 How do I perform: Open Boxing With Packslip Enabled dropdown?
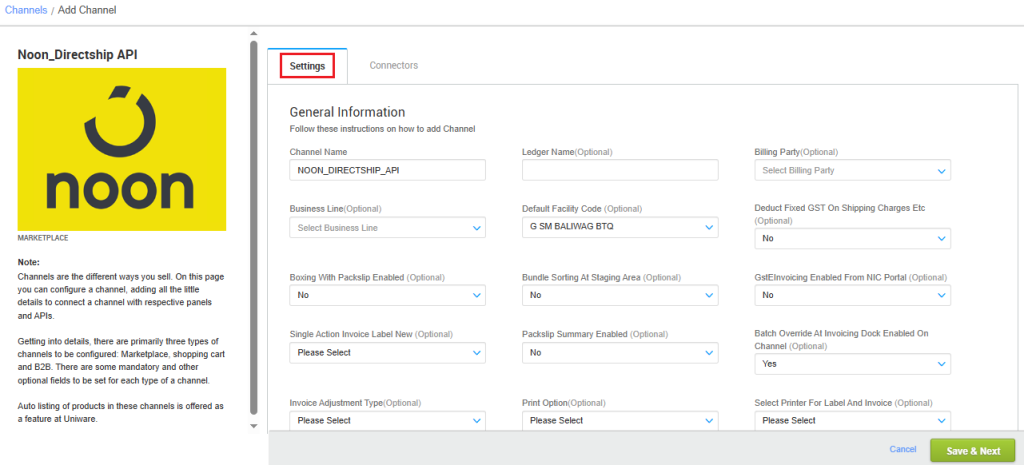click(388, 295)
